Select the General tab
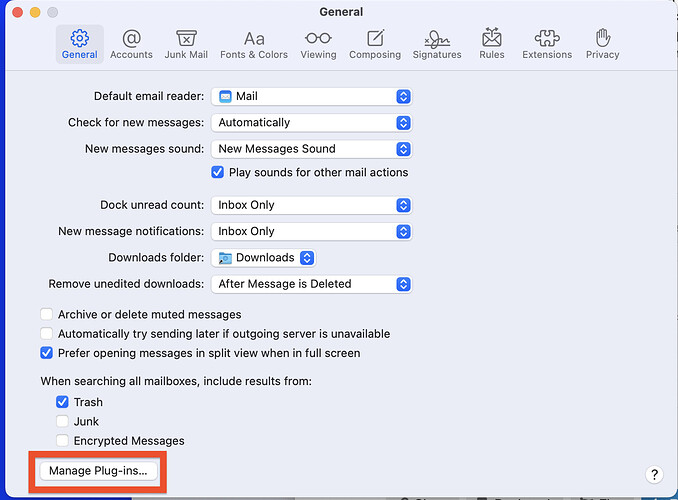The image size is (678, 500). (80, 44)
